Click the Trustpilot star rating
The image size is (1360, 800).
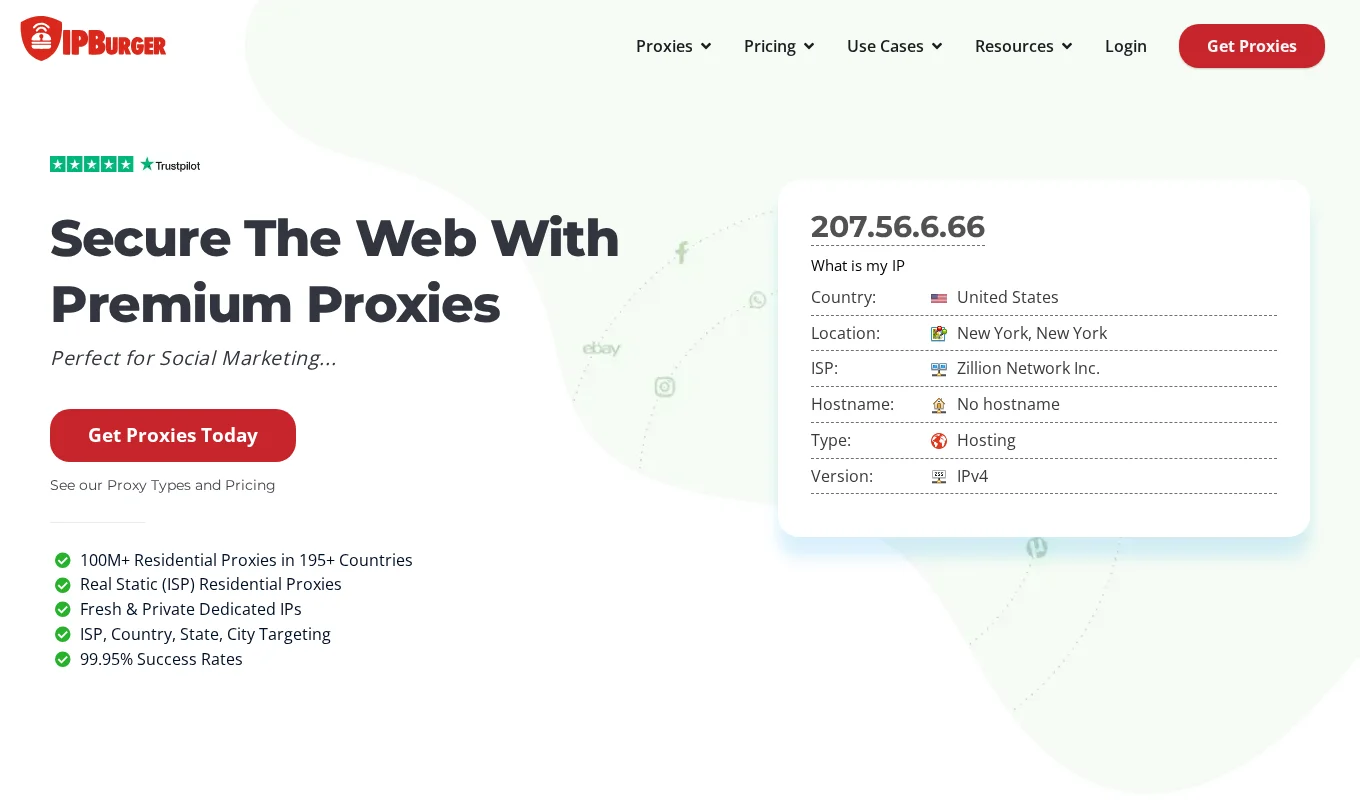pos(125,165)
